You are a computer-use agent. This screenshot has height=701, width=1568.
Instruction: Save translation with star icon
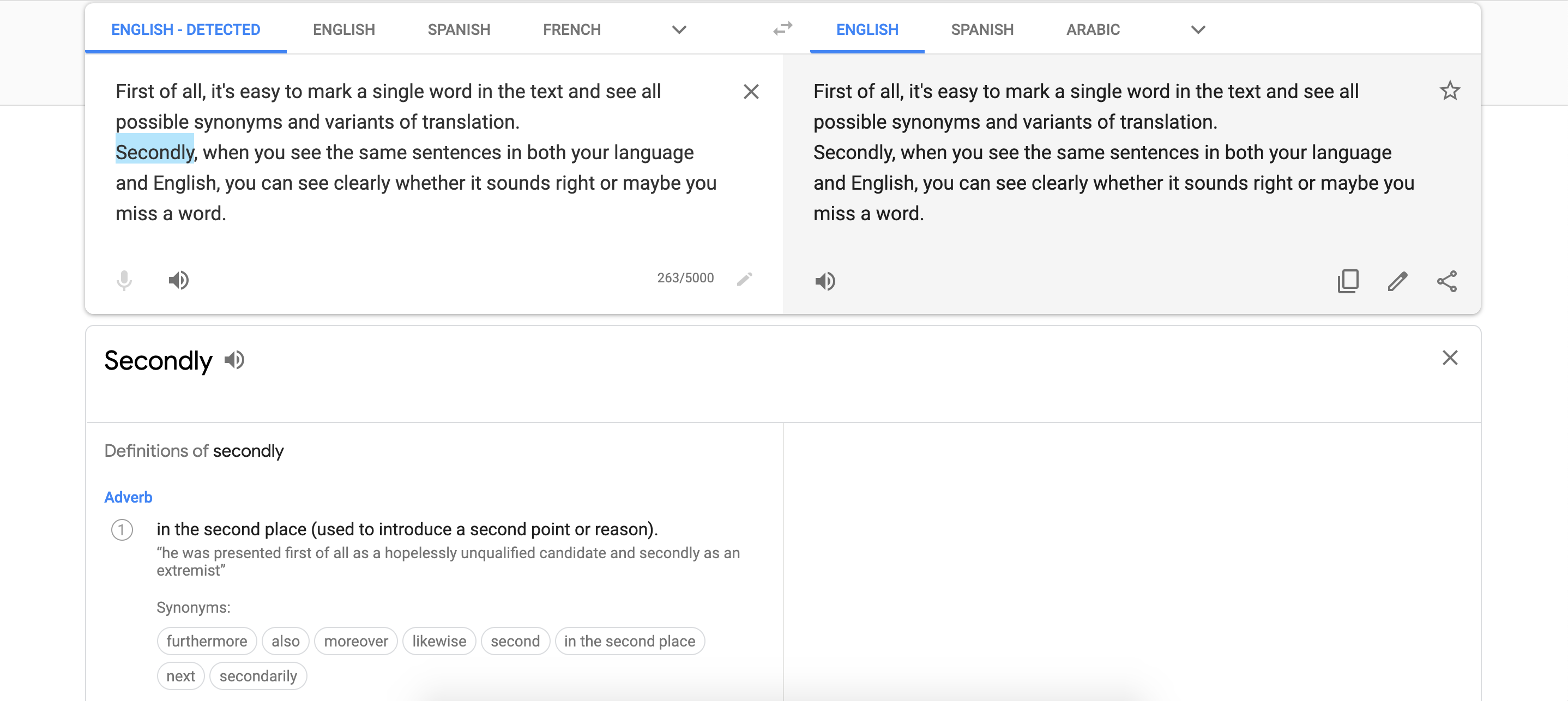[1449, 91]
